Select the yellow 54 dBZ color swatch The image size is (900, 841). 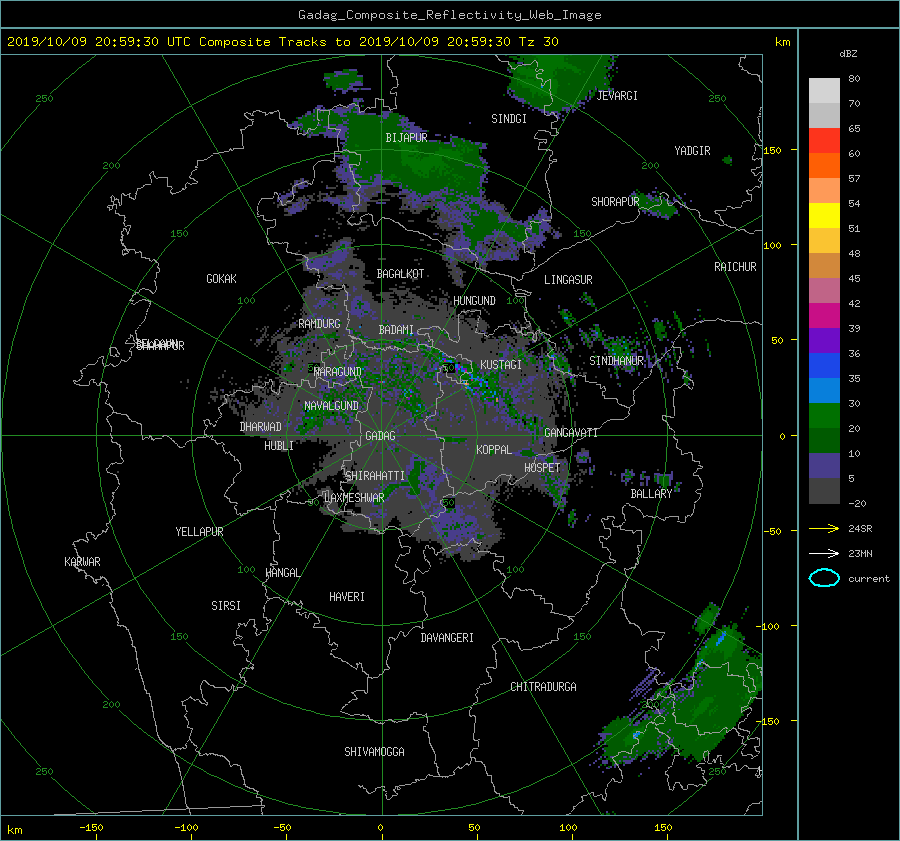click(824, 215)
